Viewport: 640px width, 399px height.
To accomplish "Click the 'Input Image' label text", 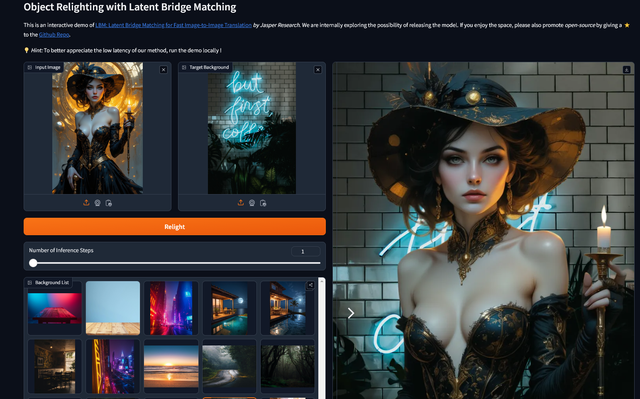I will coord(47,67).
